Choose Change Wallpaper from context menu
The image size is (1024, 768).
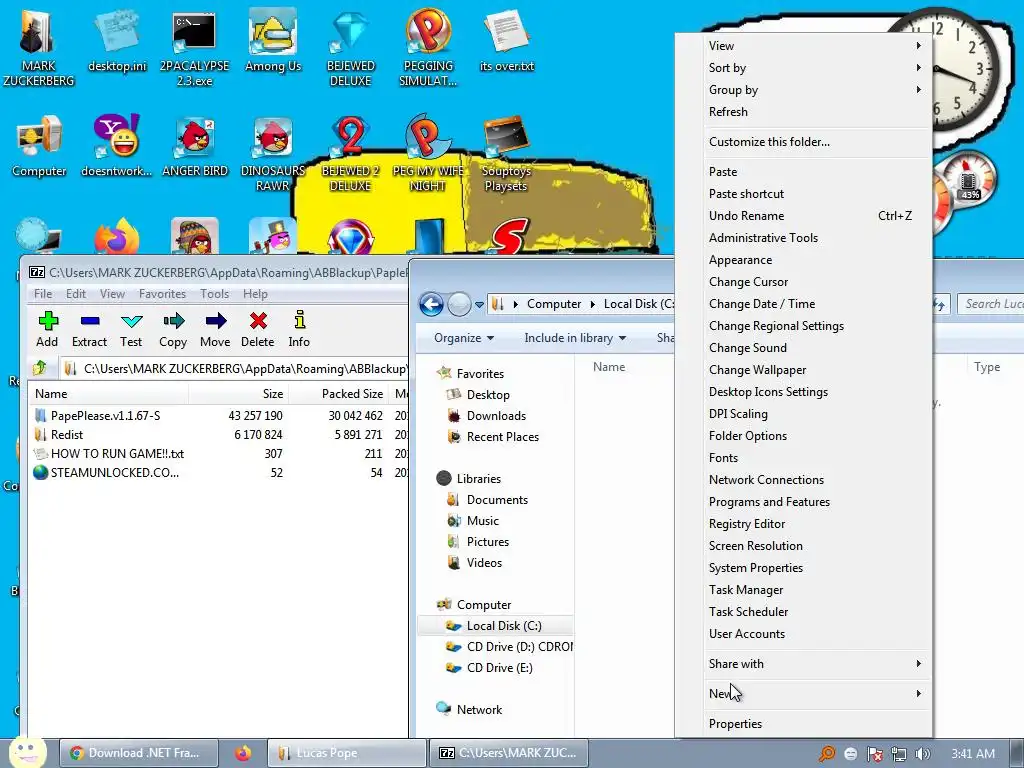pos(816,370)
